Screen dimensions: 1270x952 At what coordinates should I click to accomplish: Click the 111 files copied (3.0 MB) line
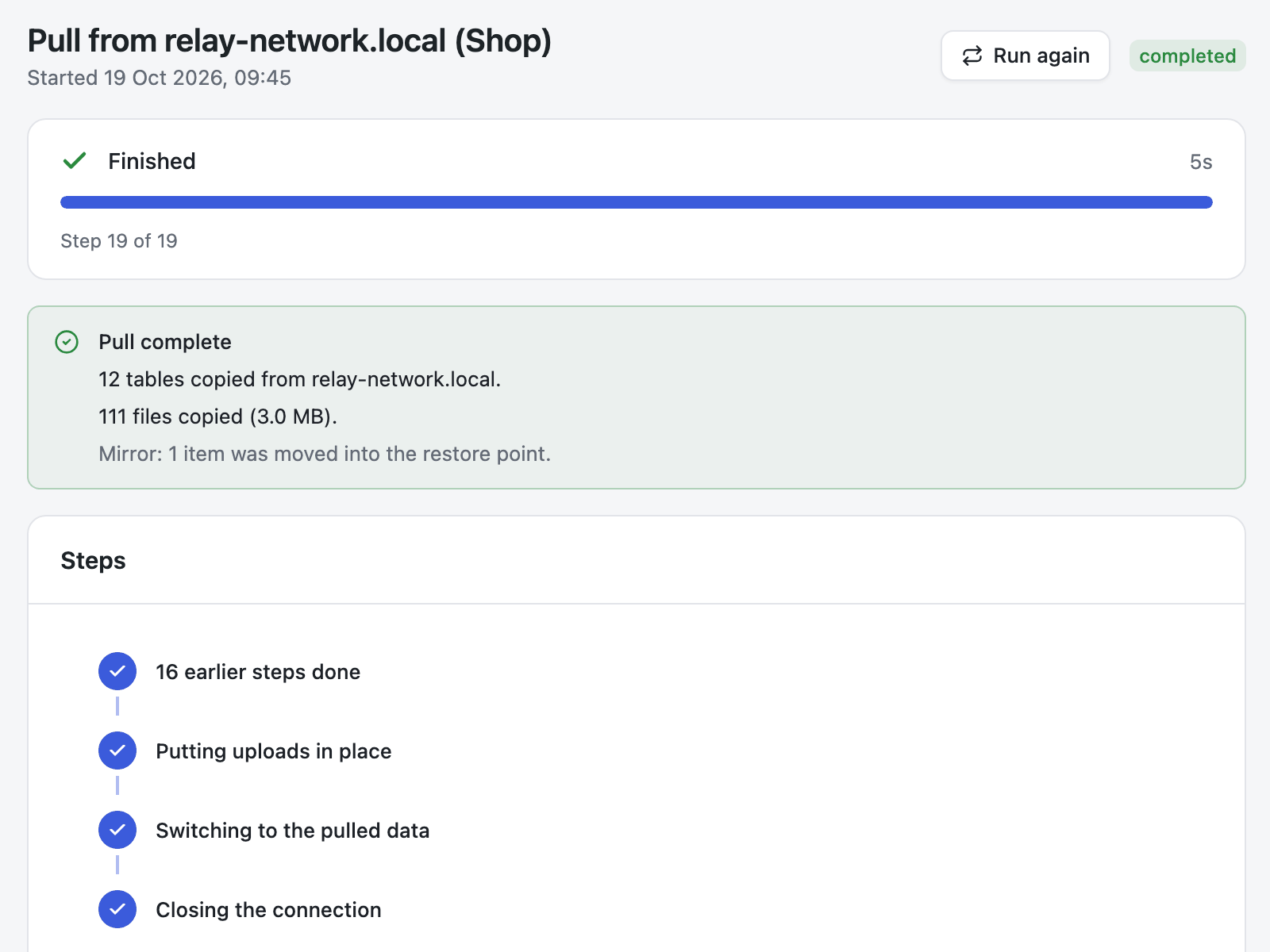[x=218, y=416]
